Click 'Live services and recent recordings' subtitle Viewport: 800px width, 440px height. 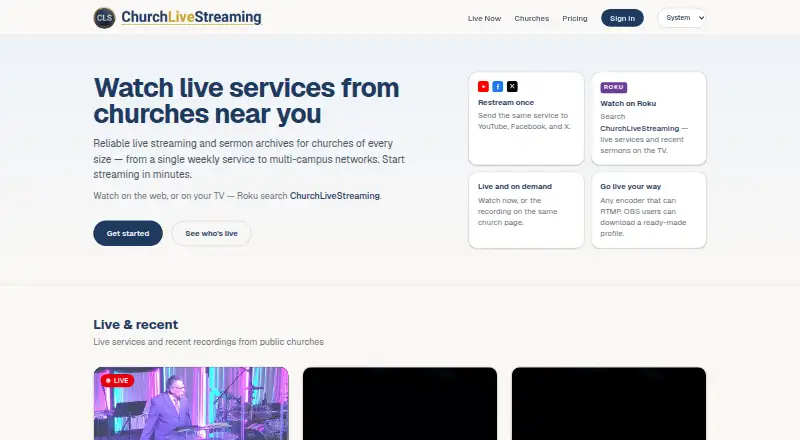(209, 342)
